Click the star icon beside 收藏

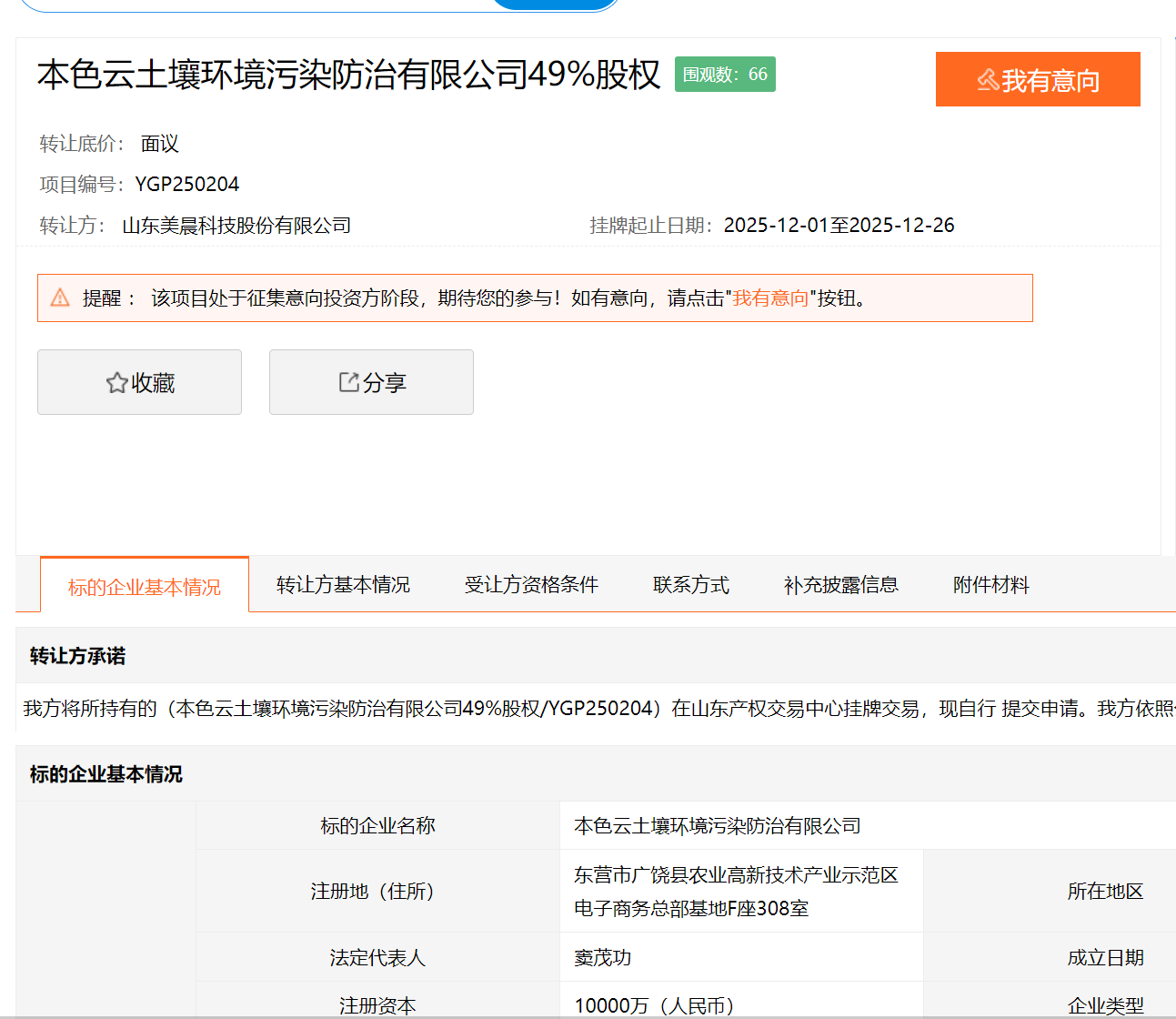point(116,383)
